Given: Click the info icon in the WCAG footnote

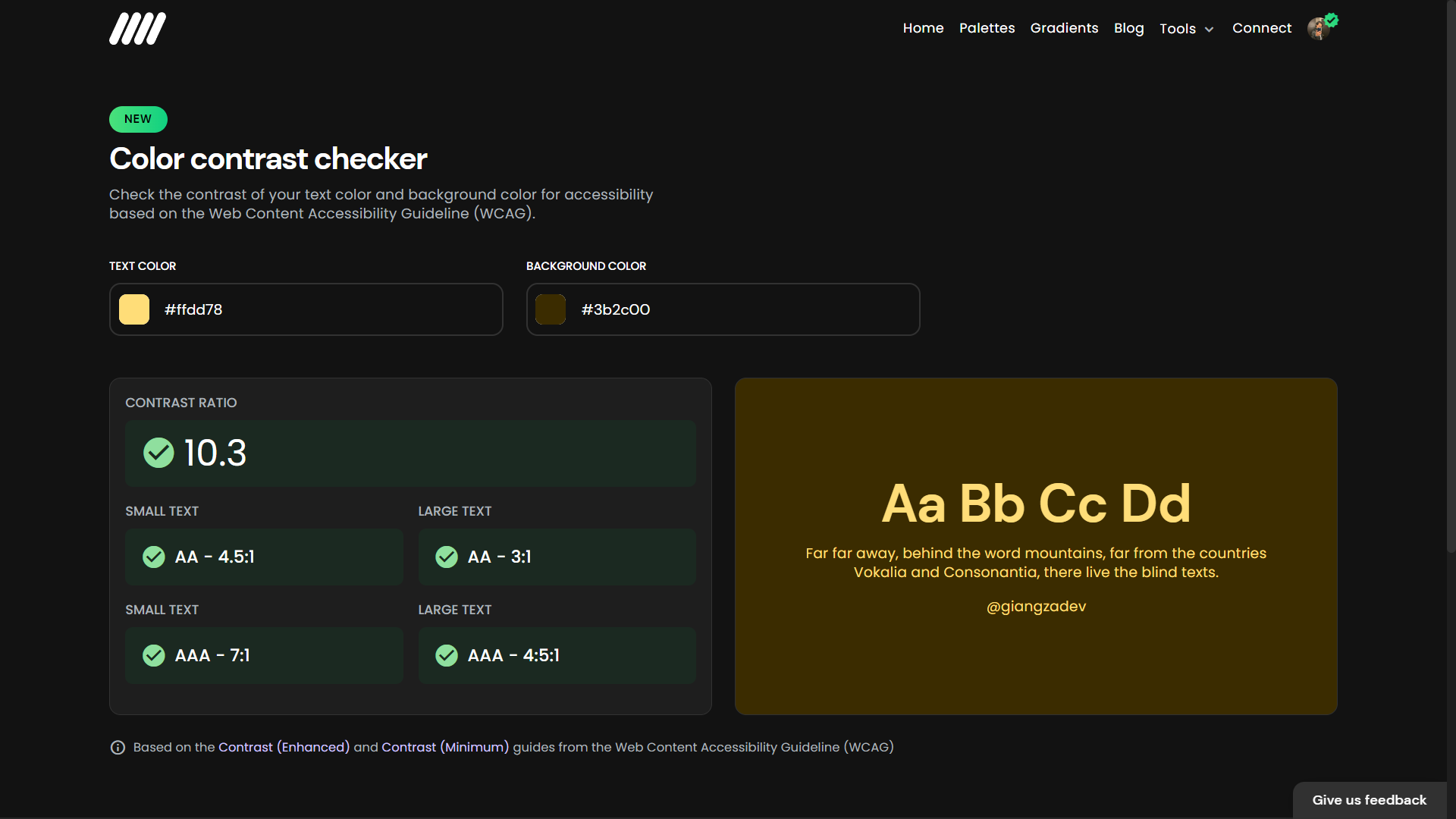Looking at the screenshot, I should pyautogui.click(x=118, y=748).
